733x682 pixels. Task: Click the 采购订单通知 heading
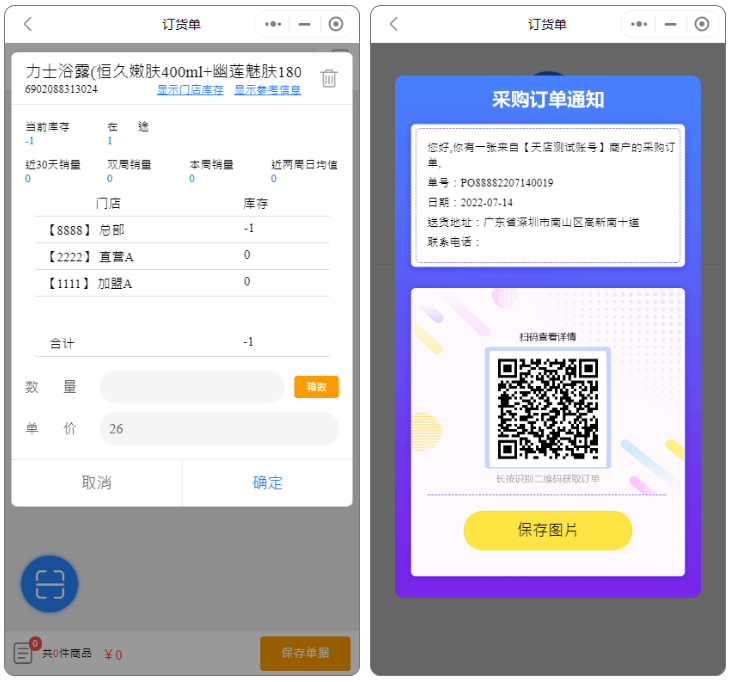pyautogui.click(x=548, y=100)
